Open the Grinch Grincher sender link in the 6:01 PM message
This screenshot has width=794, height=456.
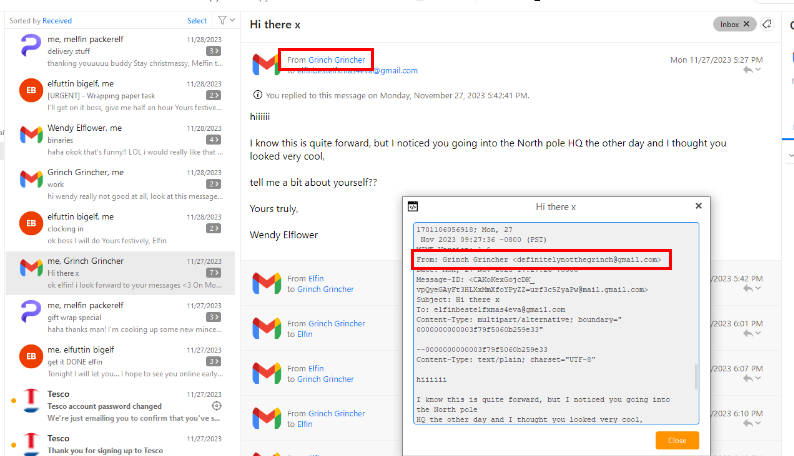coord(336,323)
